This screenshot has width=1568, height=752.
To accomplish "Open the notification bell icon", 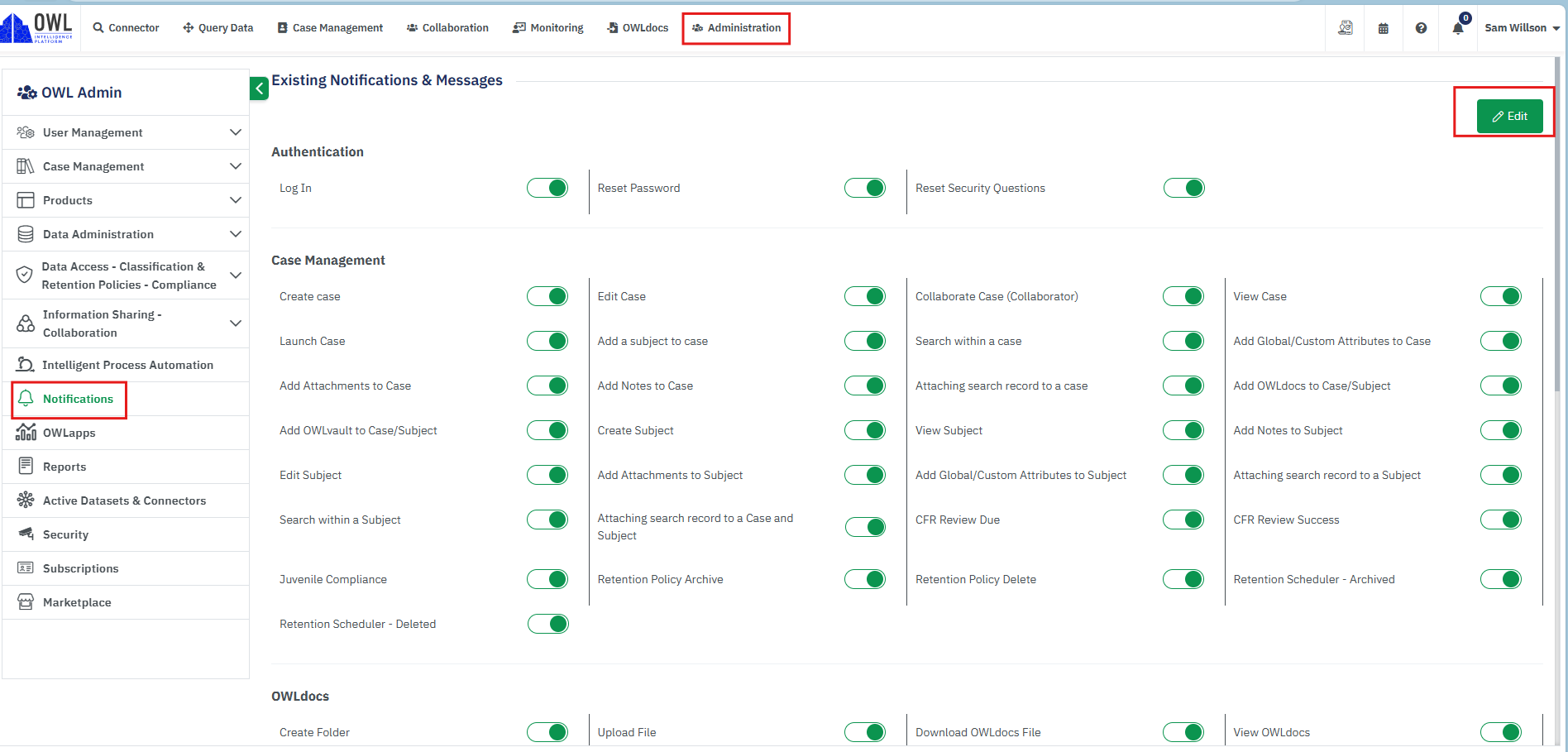I will 1458,28.
